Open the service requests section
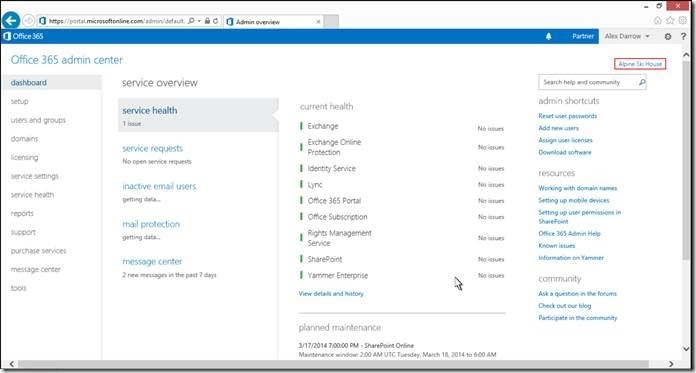 click(153, 148)
